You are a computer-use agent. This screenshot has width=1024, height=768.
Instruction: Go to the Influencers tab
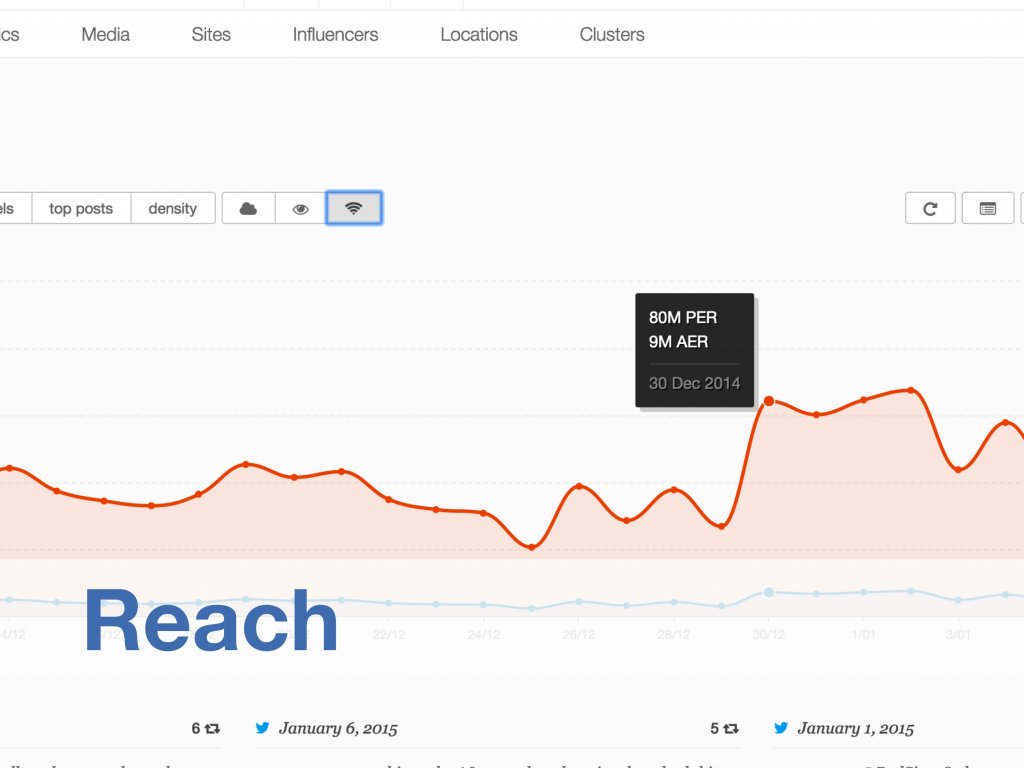point(335,34)
